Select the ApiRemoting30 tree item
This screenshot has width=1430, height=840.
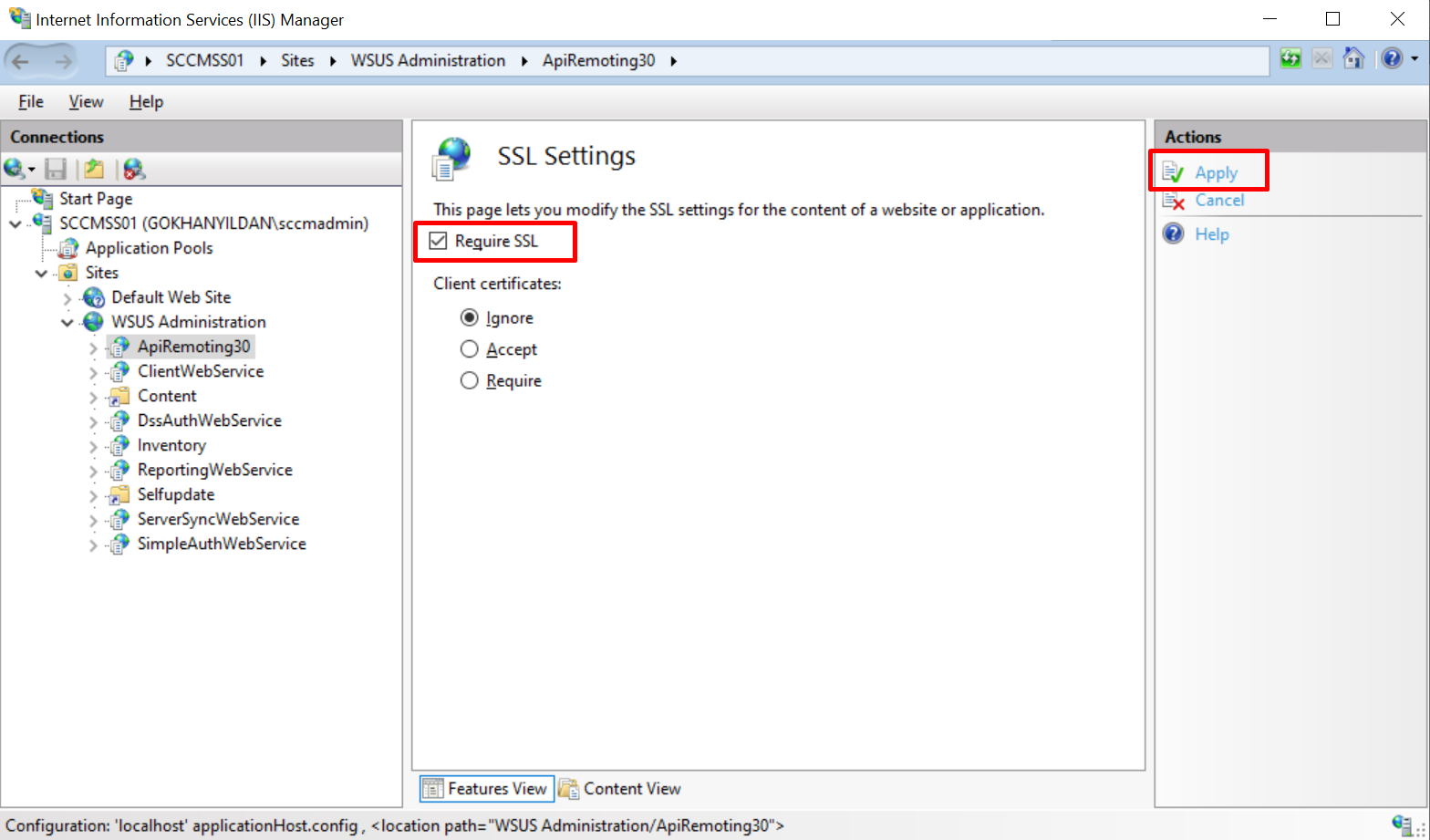(193, 347)
